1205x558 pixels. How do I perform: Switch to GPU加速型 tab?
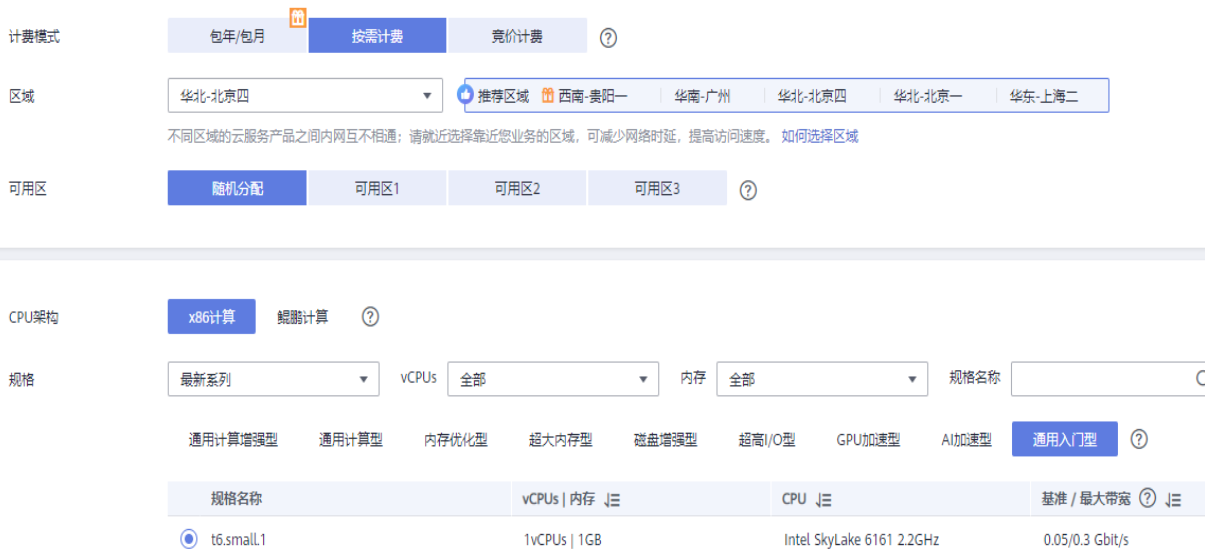click(x=868, y=440)
